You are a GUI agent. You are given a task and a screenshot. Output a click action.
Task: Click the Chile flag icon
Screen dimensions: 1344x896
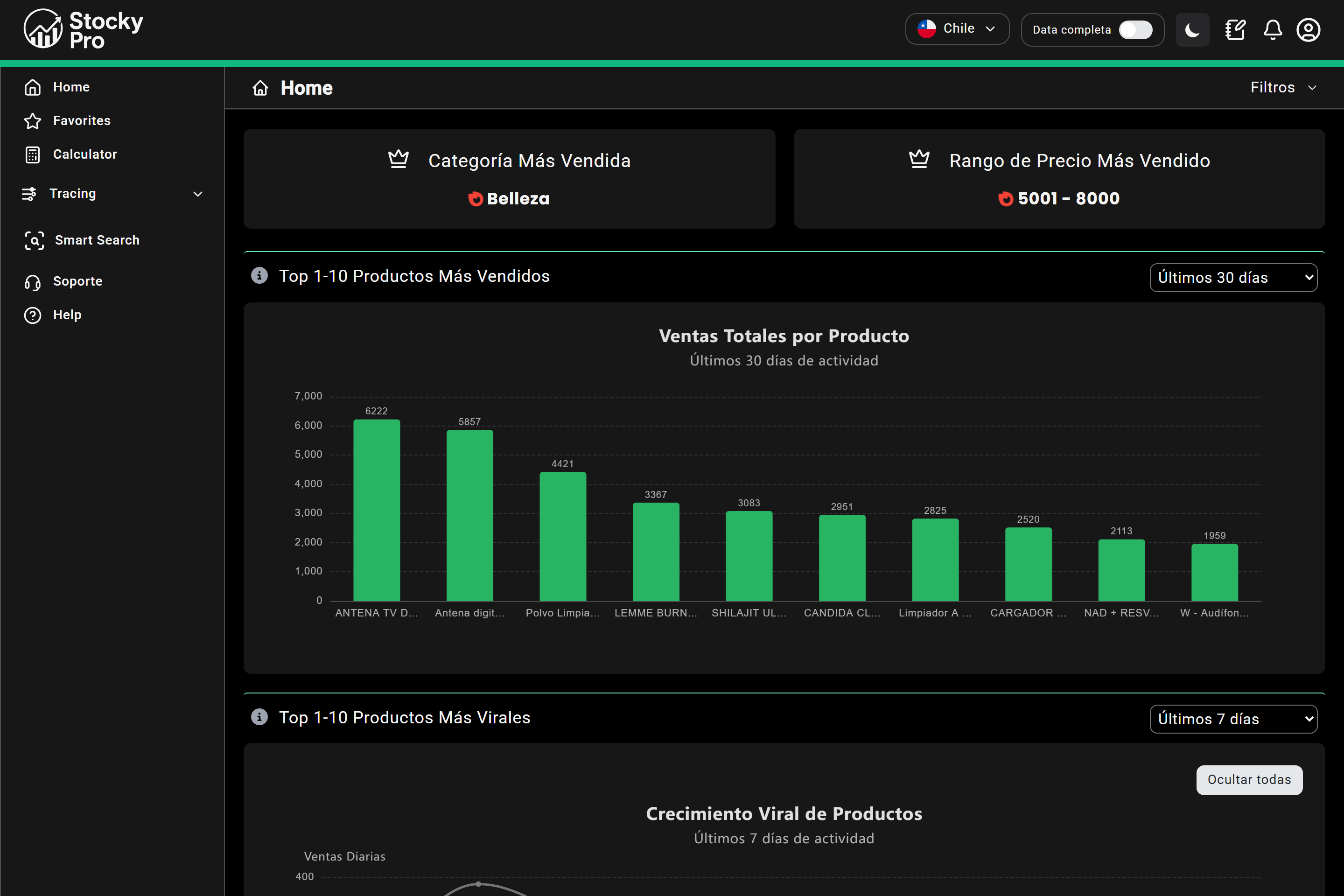926,28
